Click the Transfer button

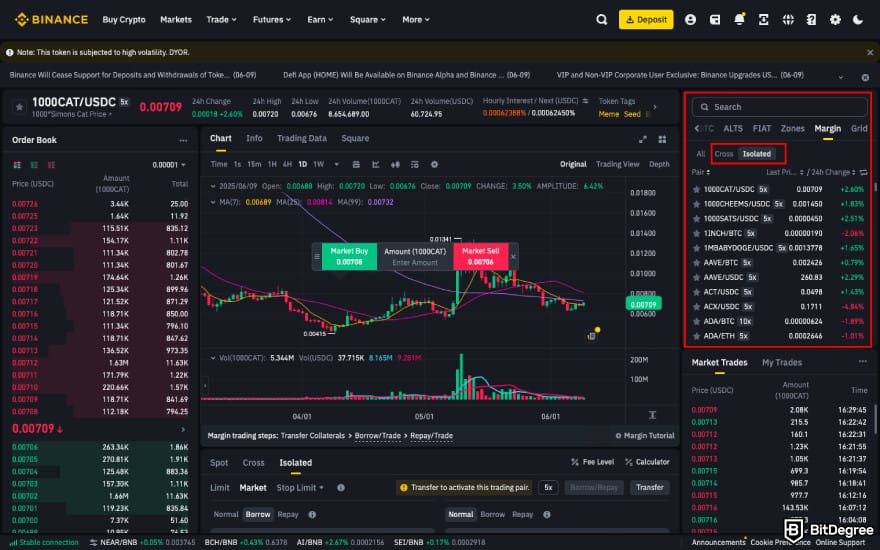coord(650,488)
